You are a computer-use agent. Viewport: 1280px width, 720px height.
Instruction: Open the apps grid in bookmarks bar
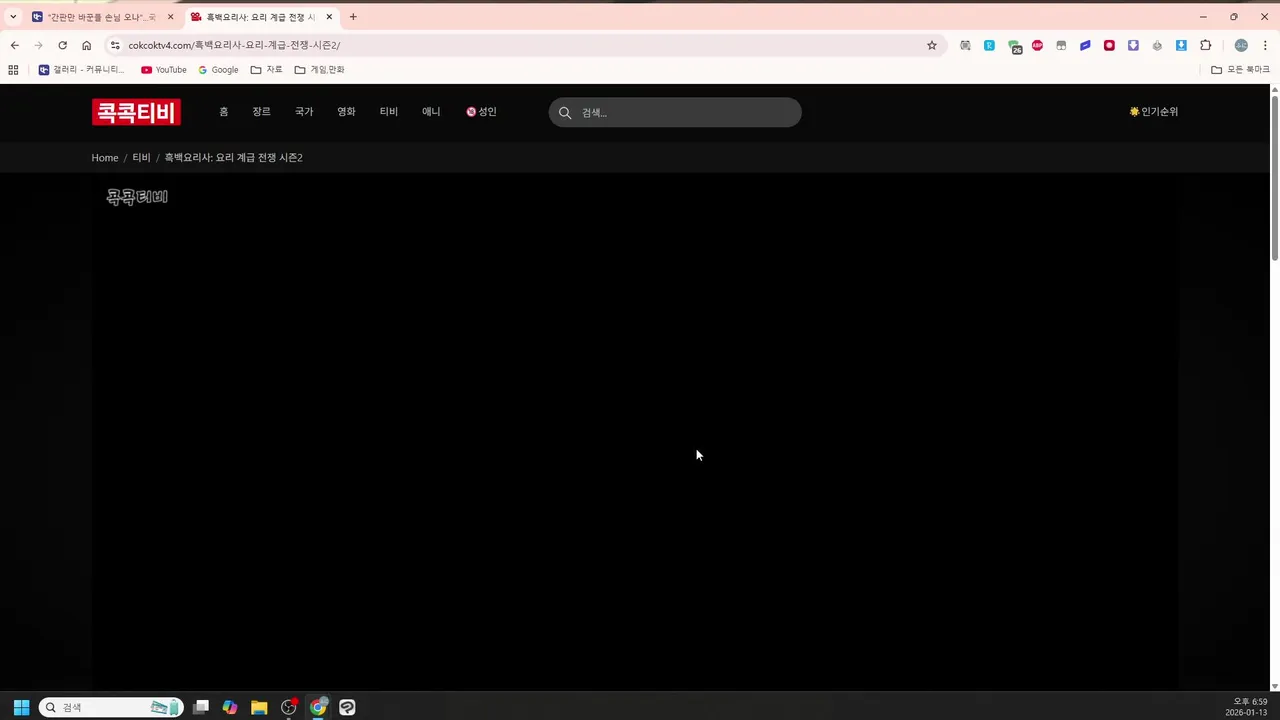tap(13, 70)
